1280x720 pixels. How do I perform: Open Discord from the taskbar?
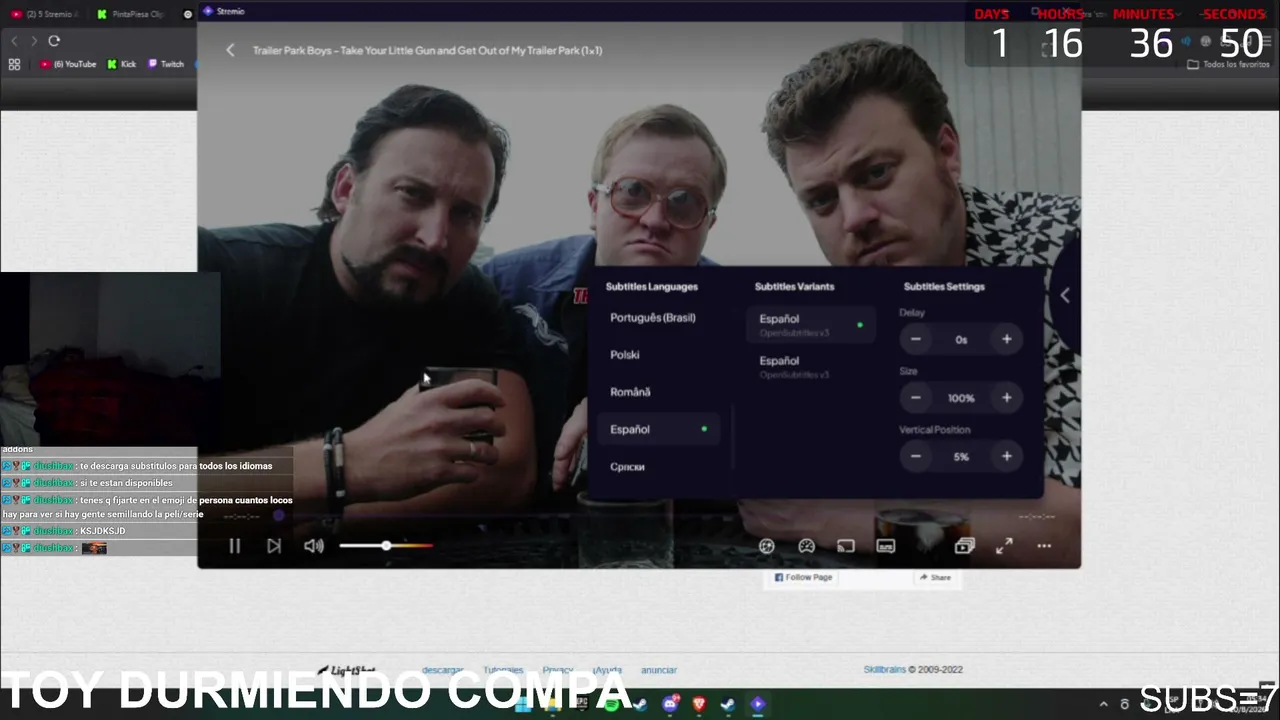670,704
